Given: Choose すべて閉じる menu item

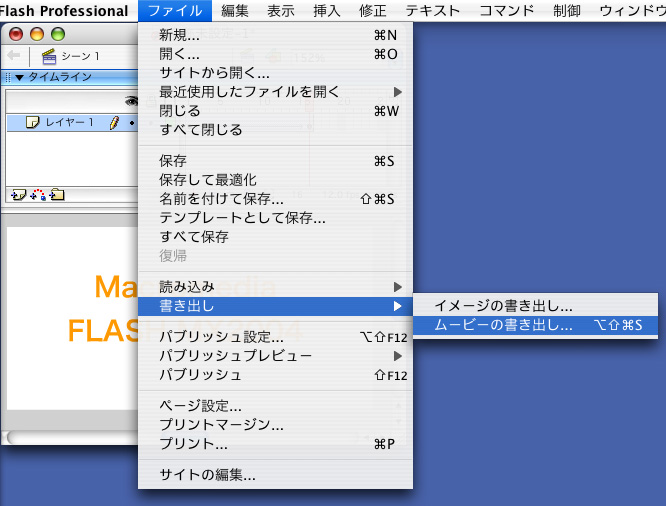Looking at the screenshot, I should pyautogui.click(x=275, y=130).
